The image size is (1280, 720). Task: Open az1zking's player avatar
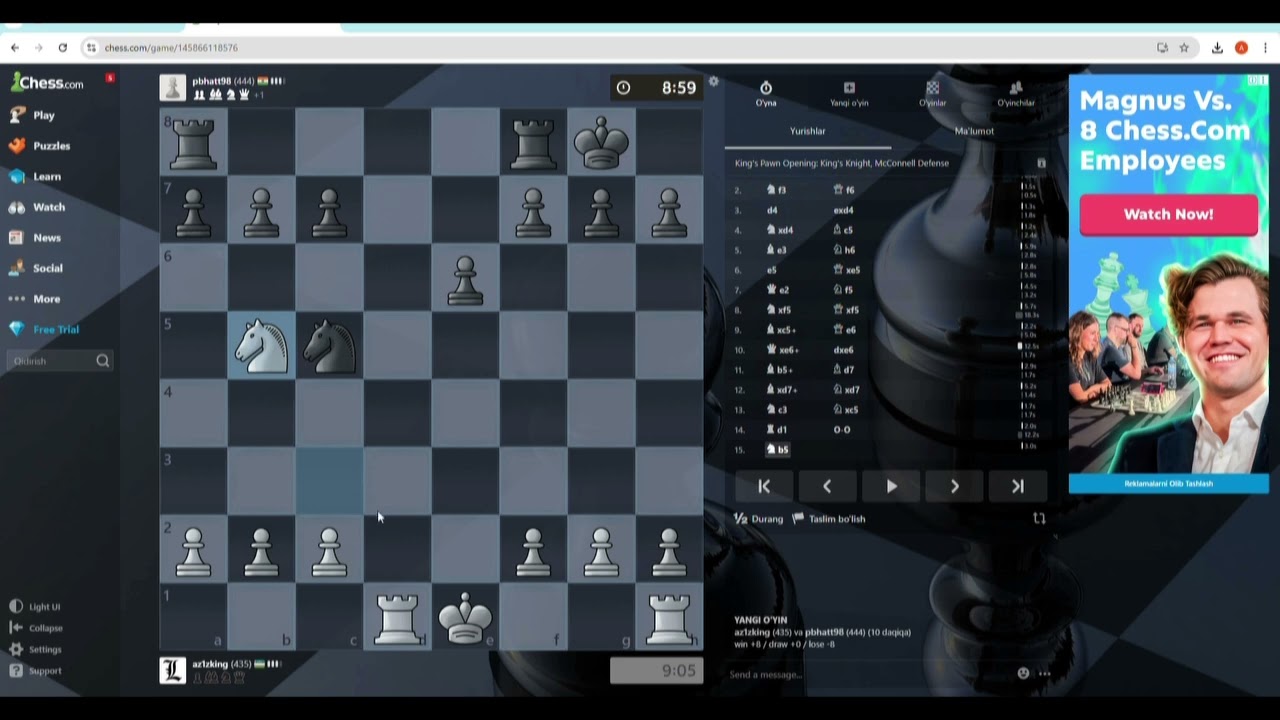(172, 670)
